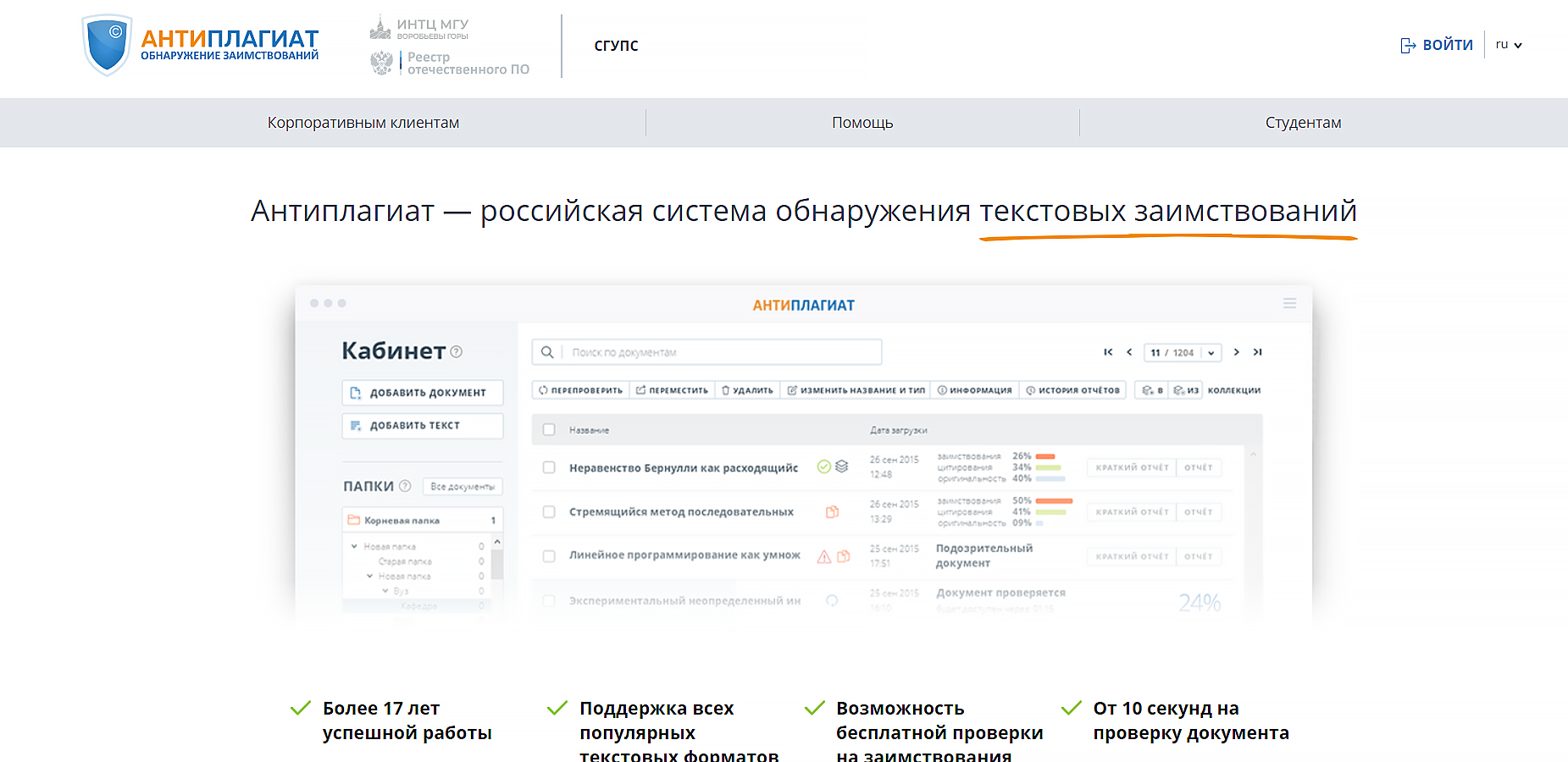Screen dimensions: 1568x762
Task: Click the Поиск по документам search field
Action: pyautogui.click(x=707, y=352)
